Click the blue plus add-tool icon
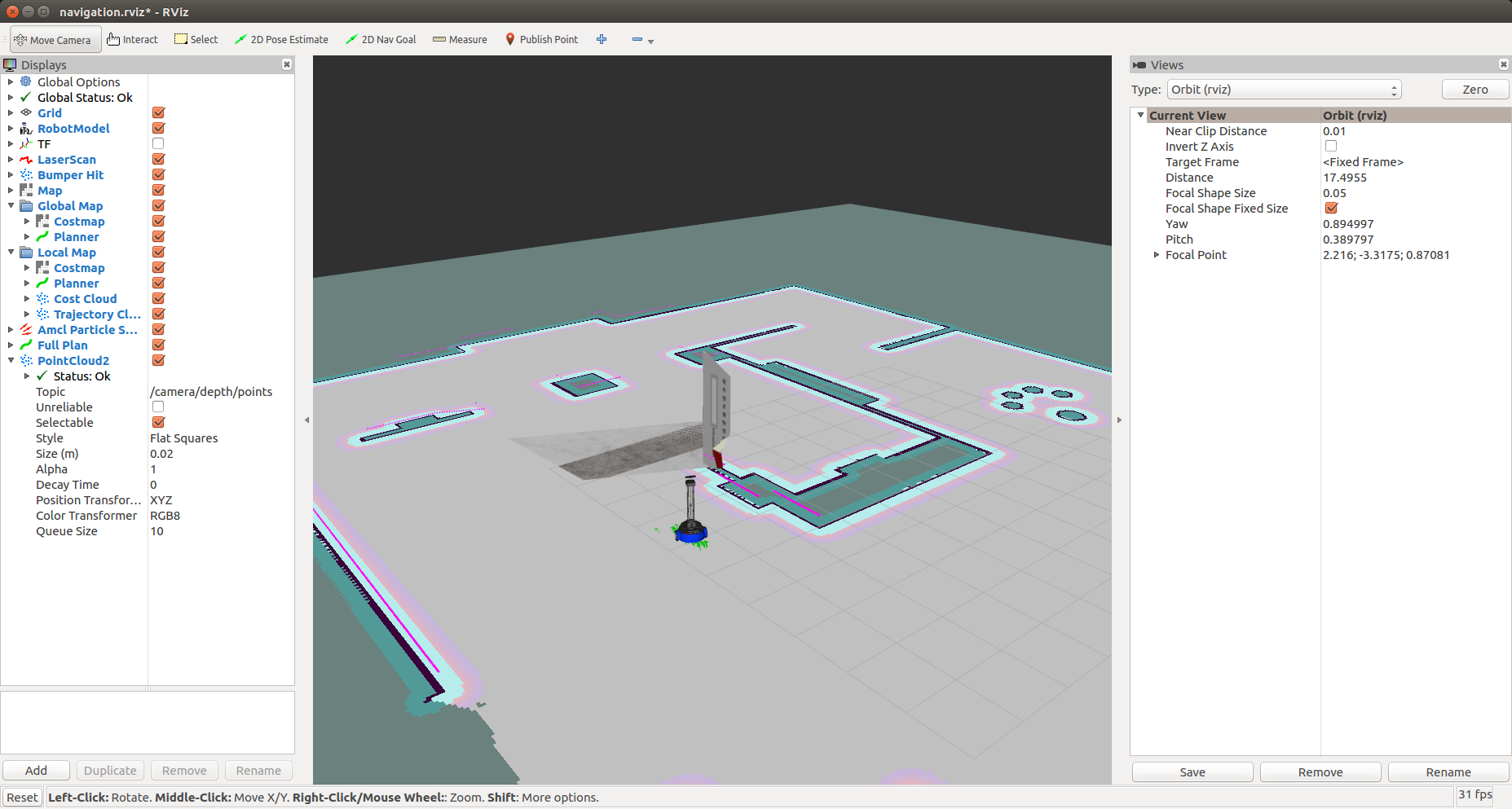Image resolution: width=1512 pixels, height=809 pixels. [x=602, y=39]
